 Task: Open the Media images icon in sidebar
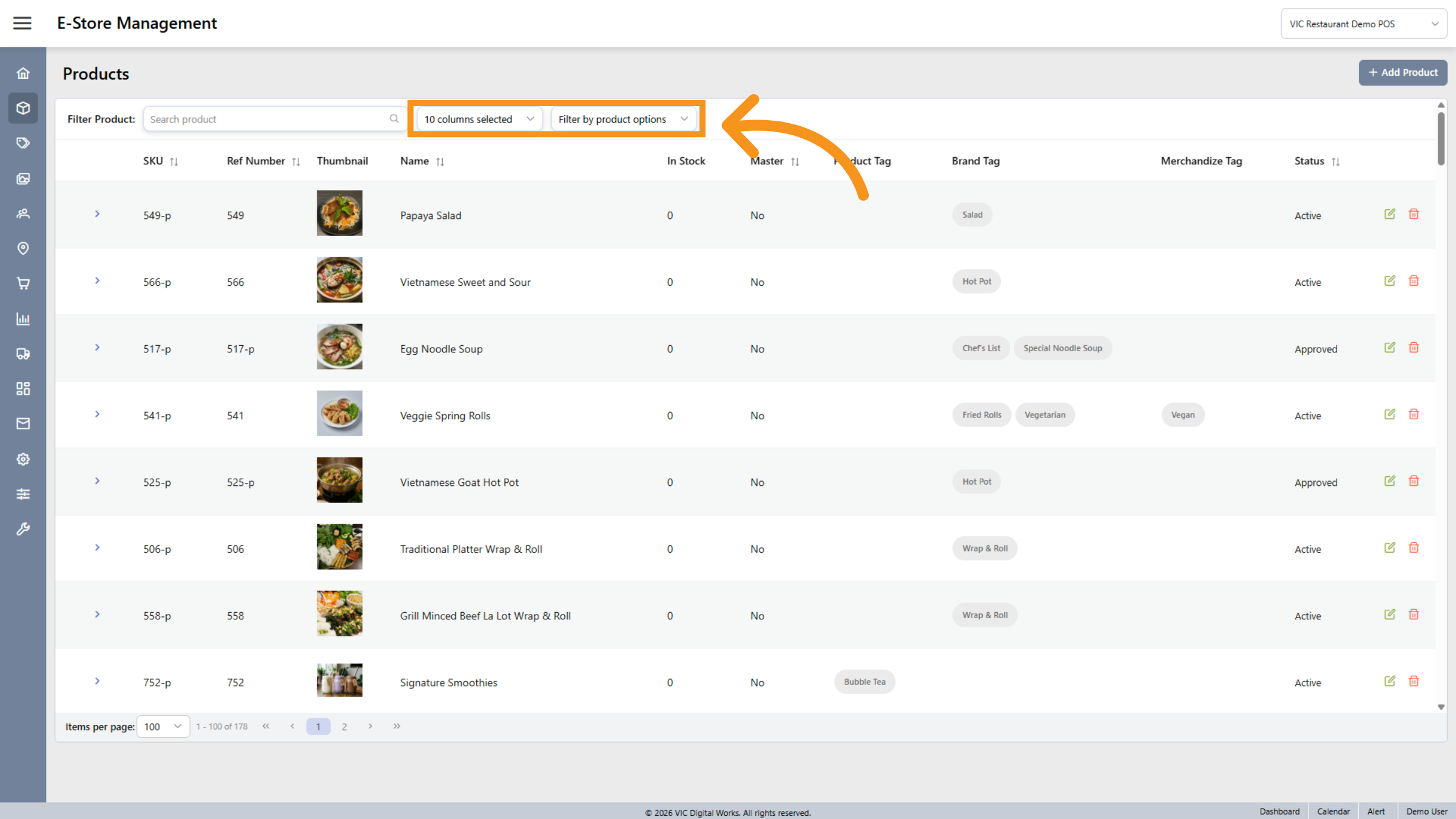point(23,178)
